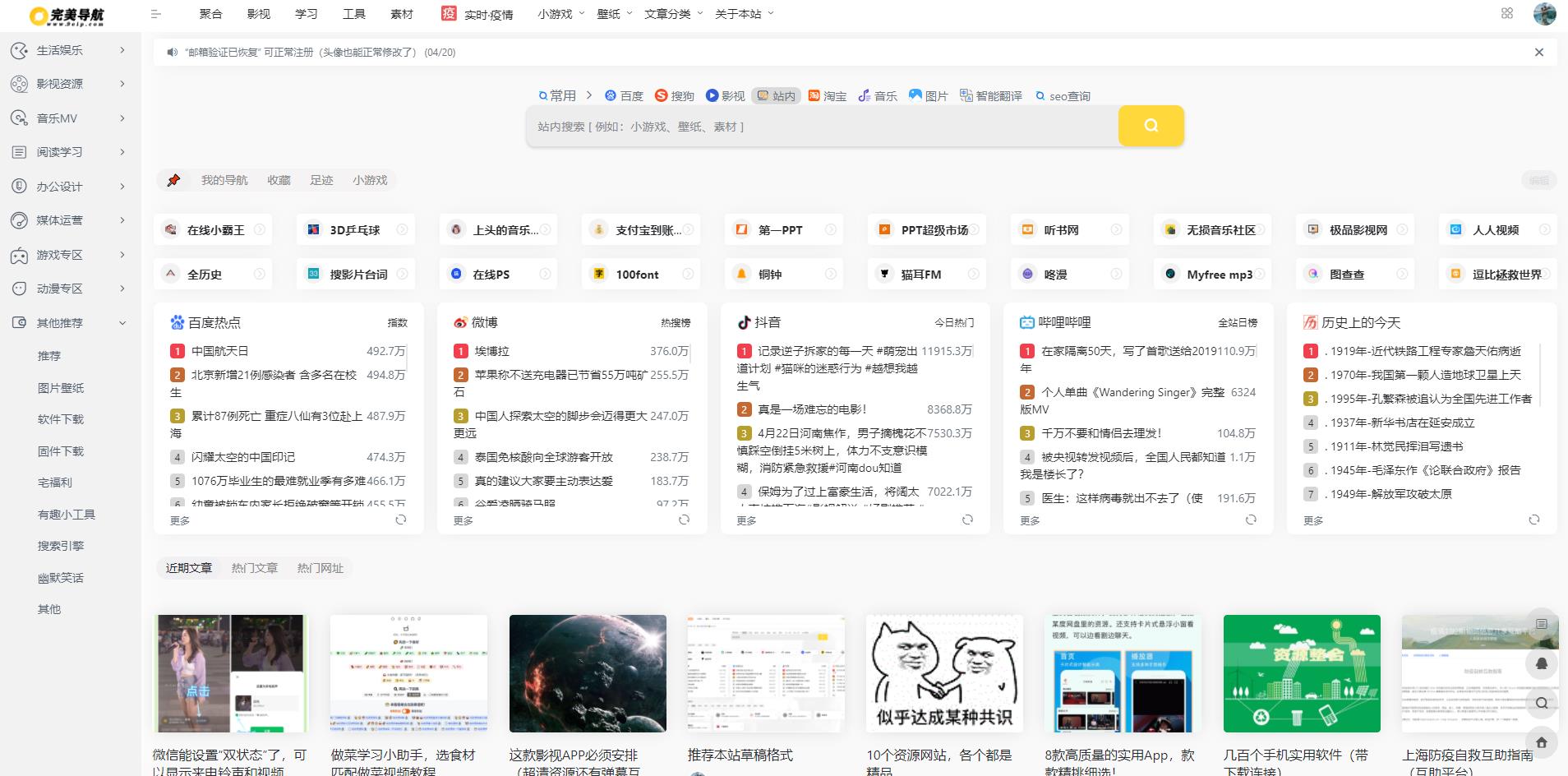
Task: Open 幽默笑话 sidebar sub-item
Action: 61,578
